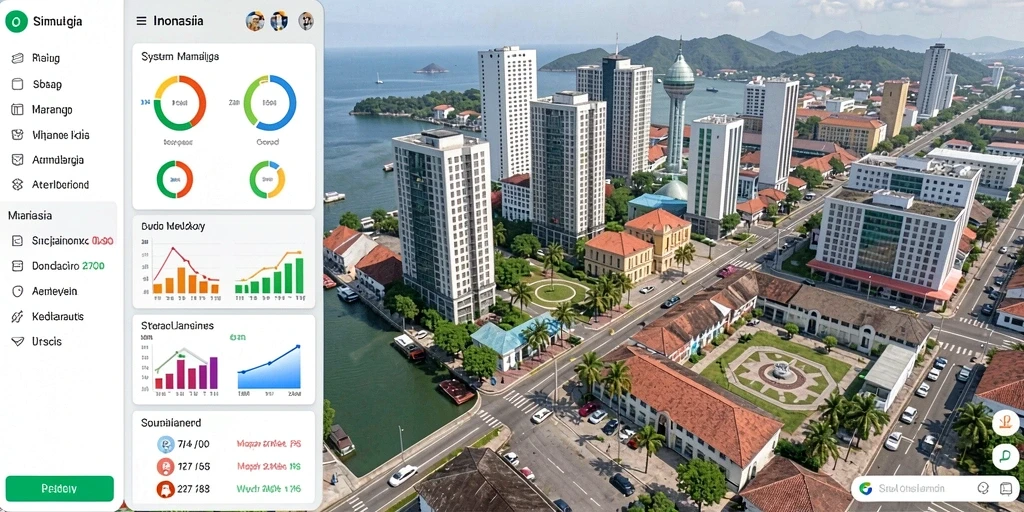Click the 227 /88 list value
Screen dimensions: 1024x512
(193, 488)
